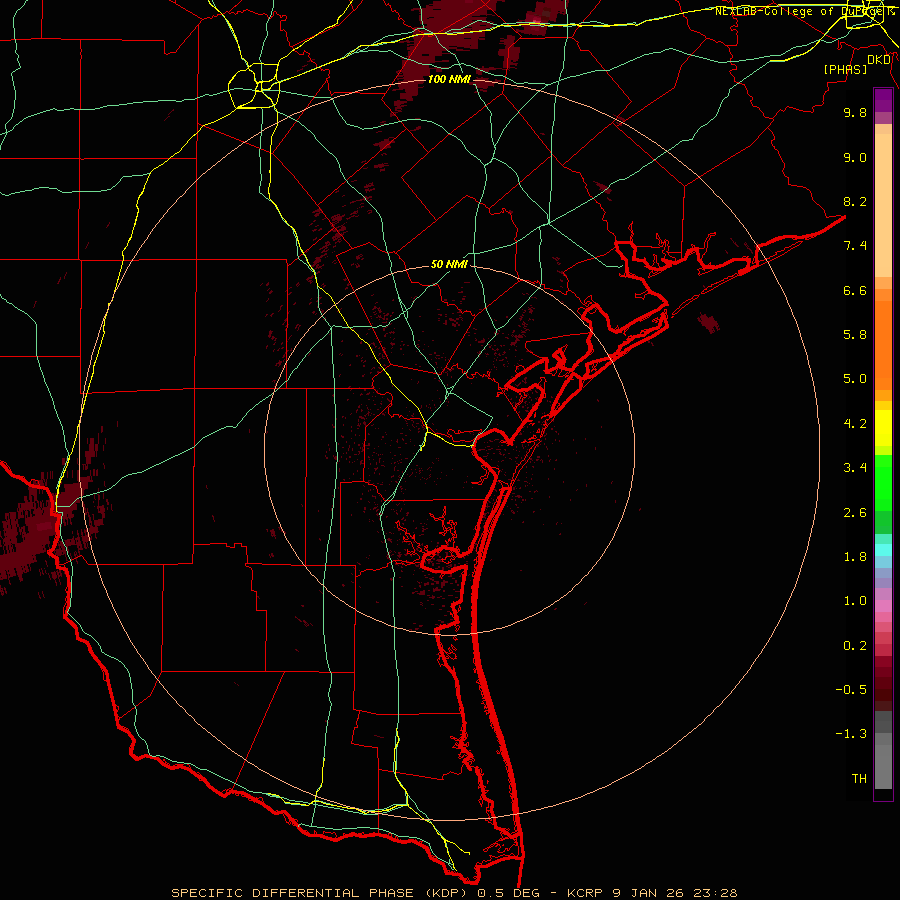Click the '4.2' value on the color scale

point(855,424)
